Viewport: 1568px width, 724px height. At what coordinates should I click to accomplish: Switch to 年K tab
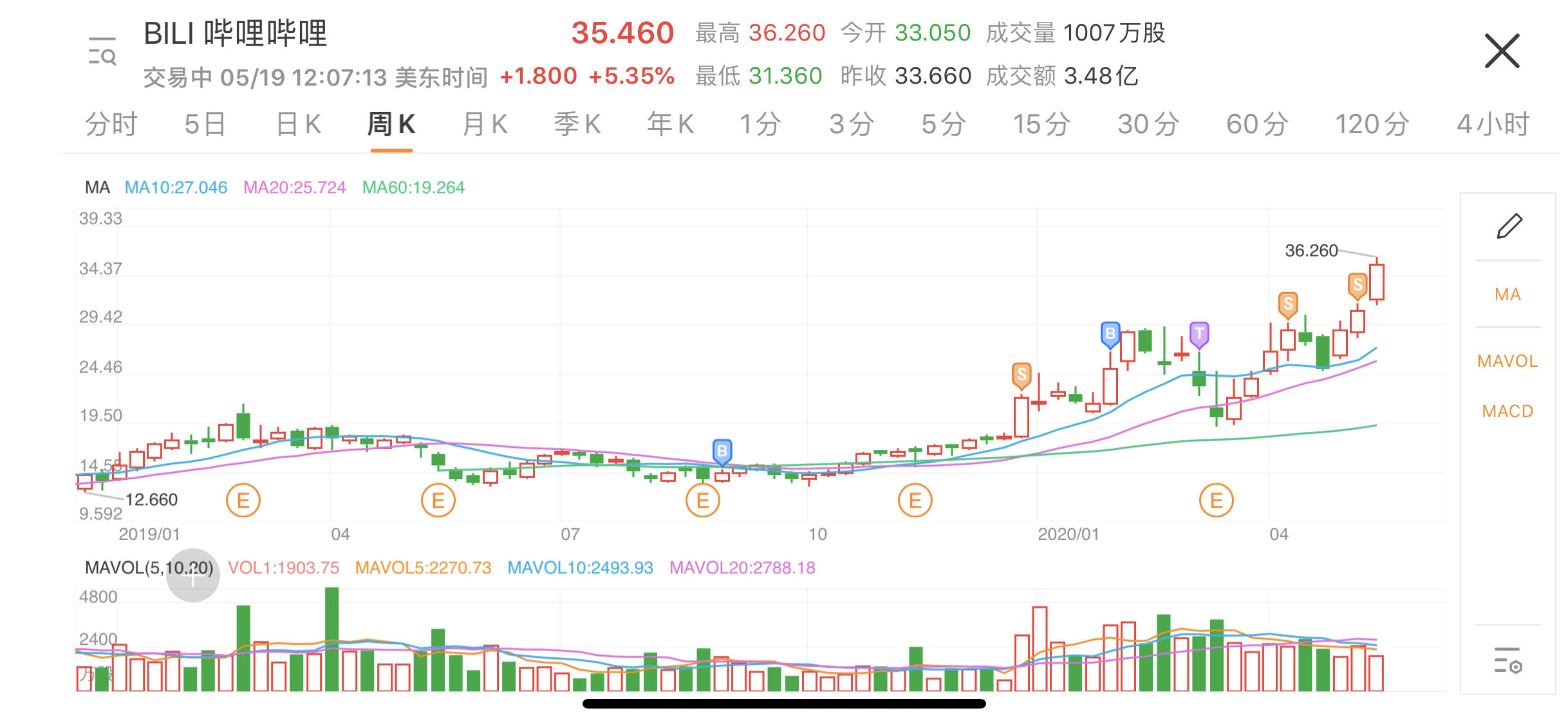[x=671, y=124]
